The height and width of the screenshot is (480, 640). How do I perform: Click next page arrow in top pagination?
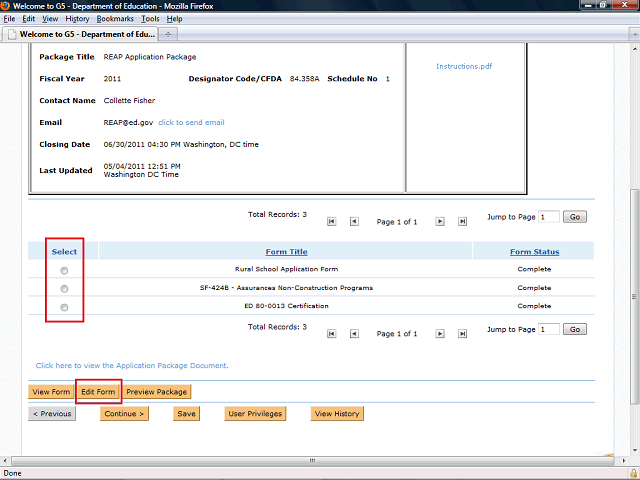[x=439, y=221]
